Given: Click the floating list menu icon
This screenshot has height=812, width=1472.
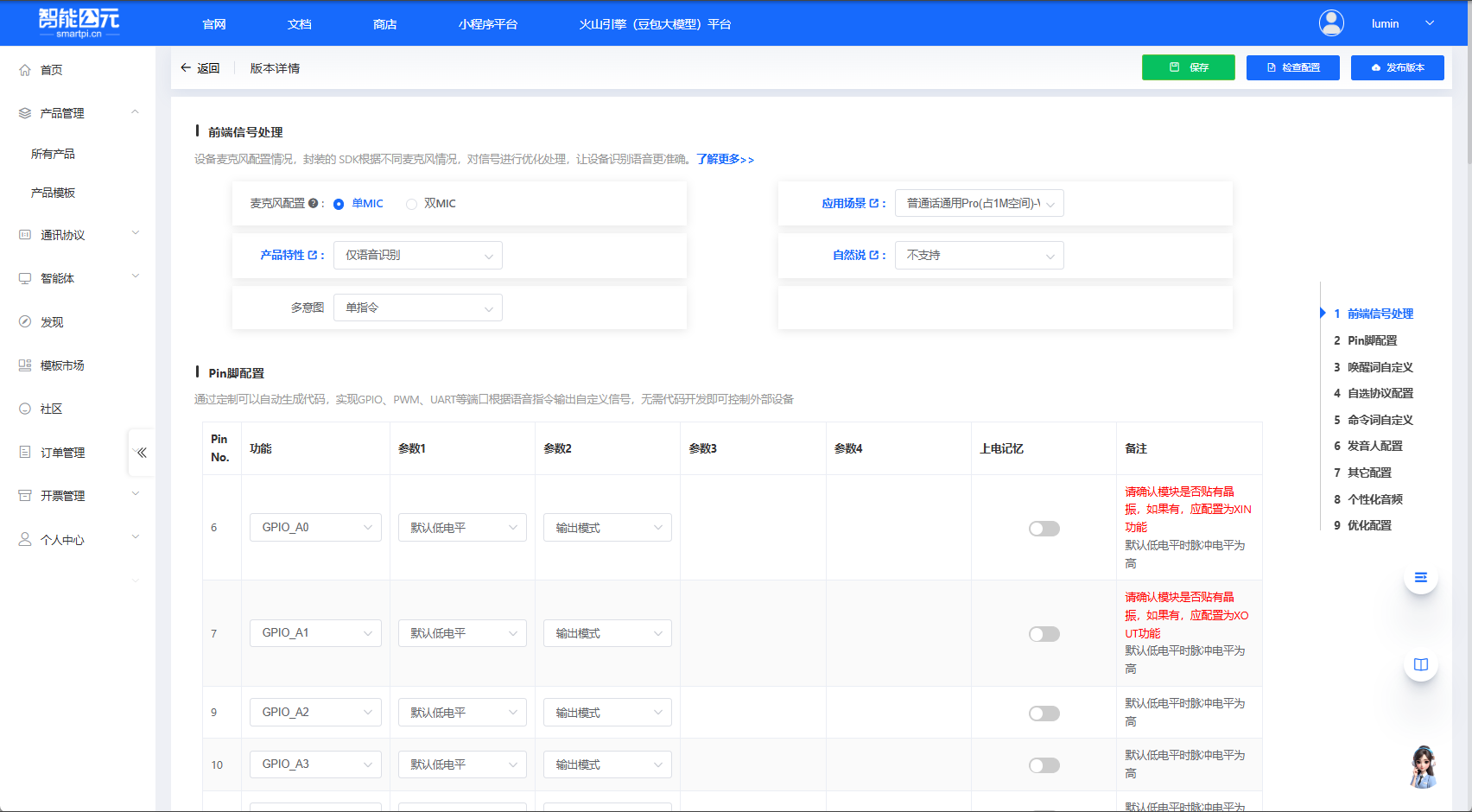Looking at the screenshot, I should [x=1420, y=577].
